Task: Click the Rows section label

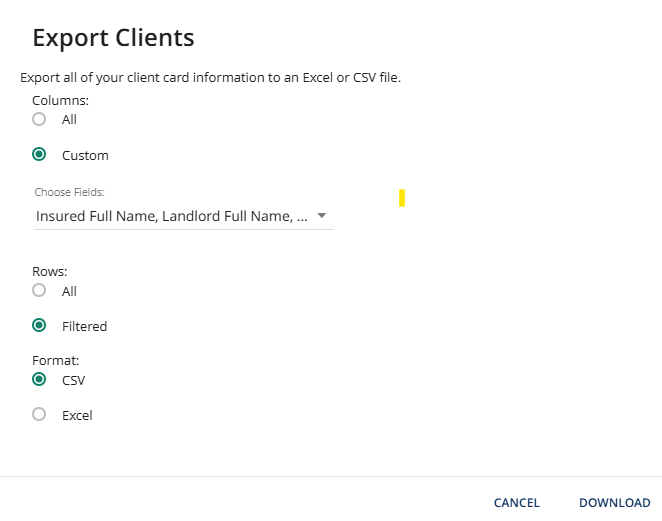Action: [x=49, y=271]
